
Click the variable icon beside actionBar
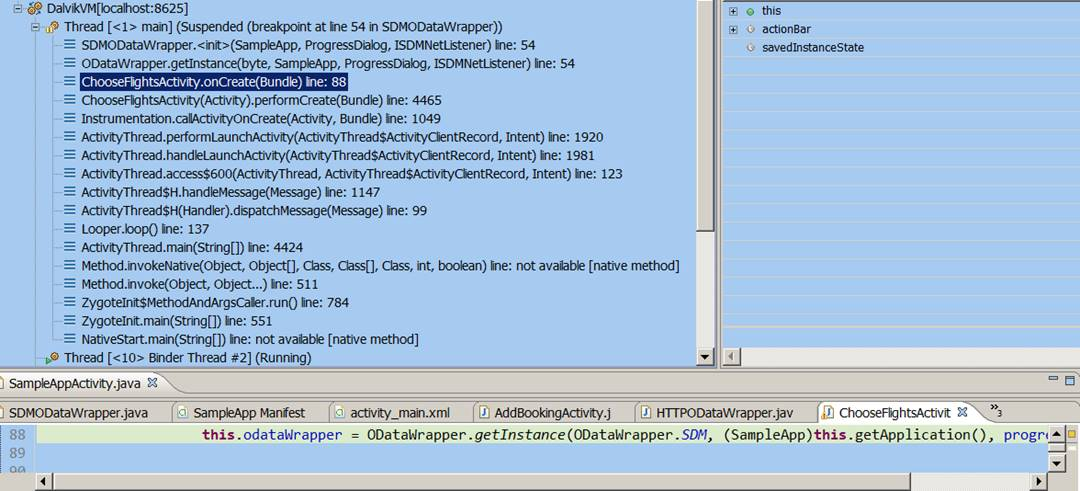pyautogui.click(x=750, y=30)
